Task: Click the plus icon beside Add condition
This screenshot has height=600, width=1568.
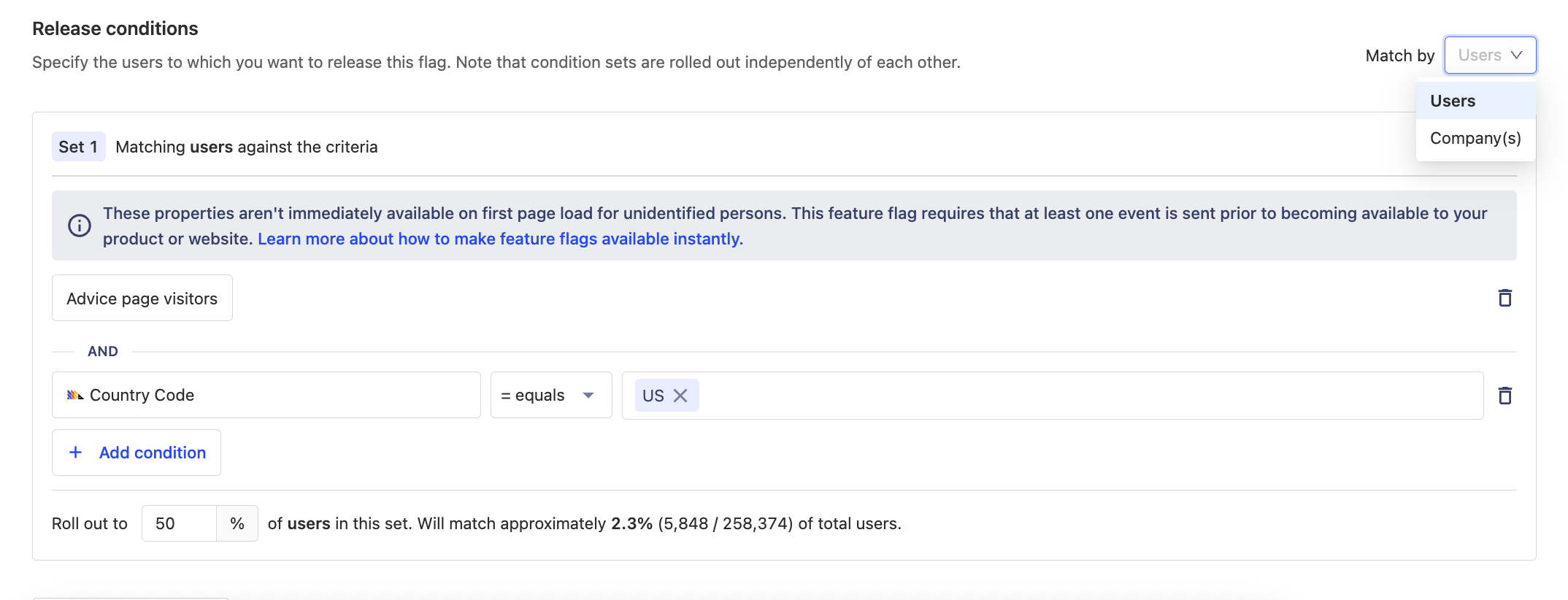Action: coord(75,453)
